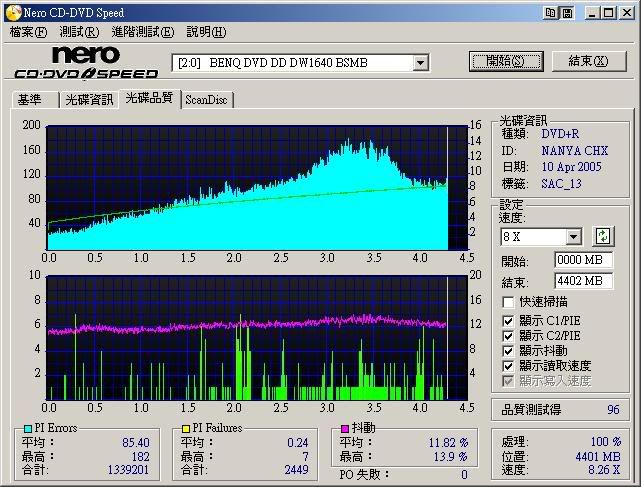Click the PI Errors maximum 182 value
Screen dimensions: 641x487
[x=141, y=457]
